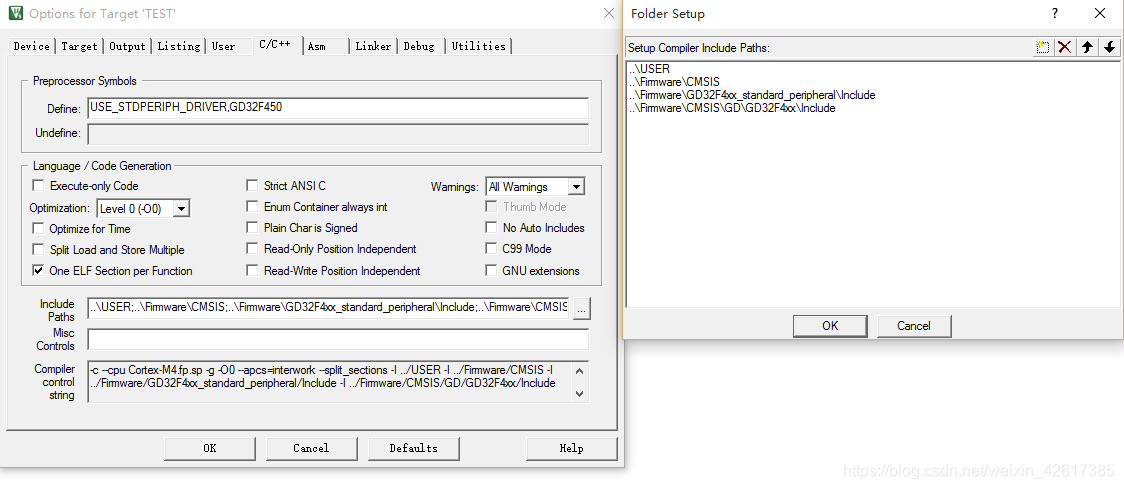Select the ..\Firmware\CMSIS include path
1124x489 pixels.
(x=675, y=82)
